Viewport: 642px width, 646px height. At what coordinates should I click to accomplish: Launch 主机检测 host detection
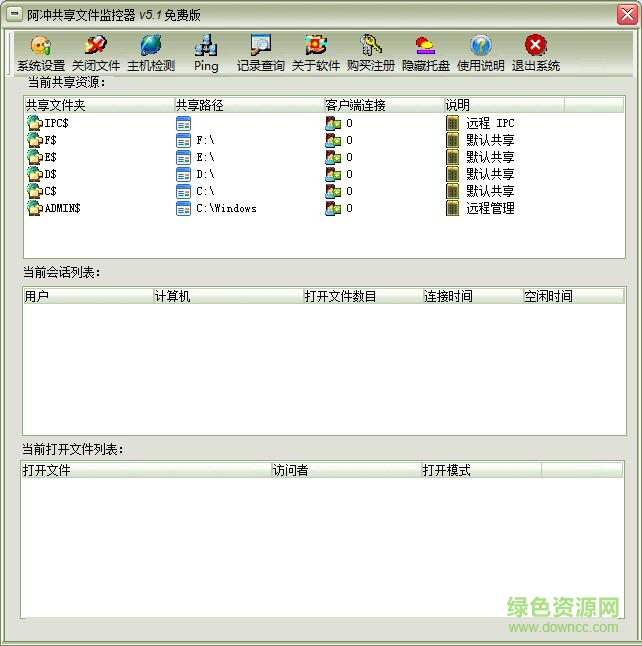pyautogui.click(x=151, y=53)
